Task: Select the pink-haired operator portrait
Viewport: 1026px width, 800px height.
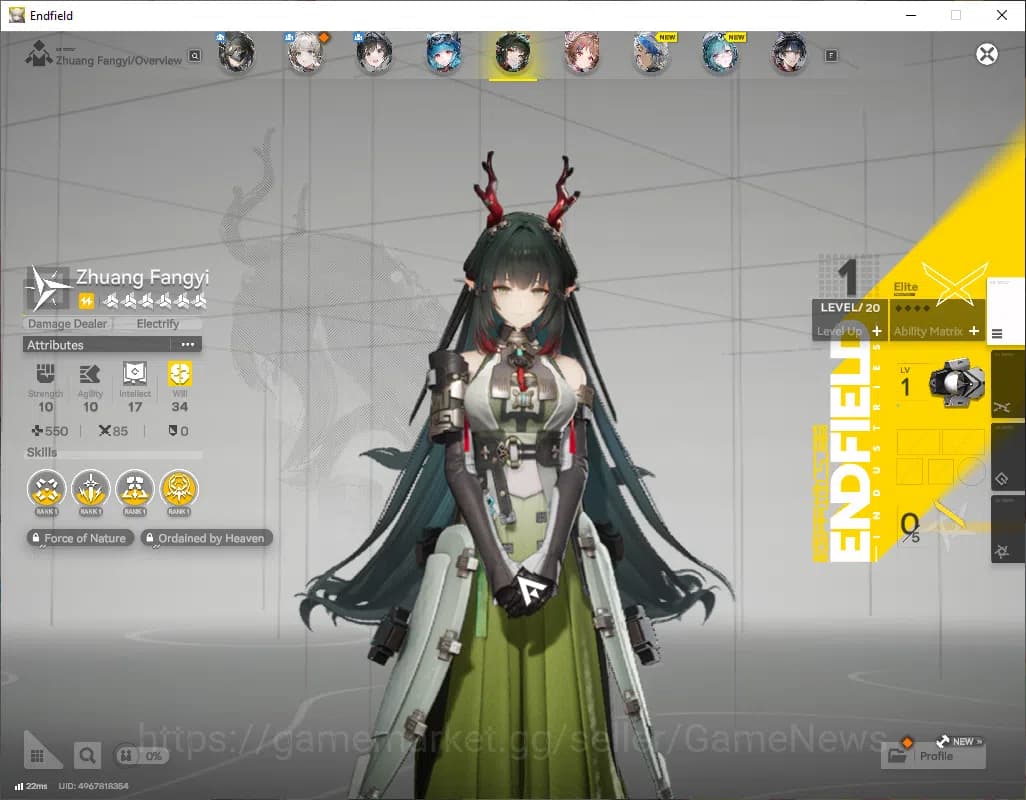Action: click(582, 54)
